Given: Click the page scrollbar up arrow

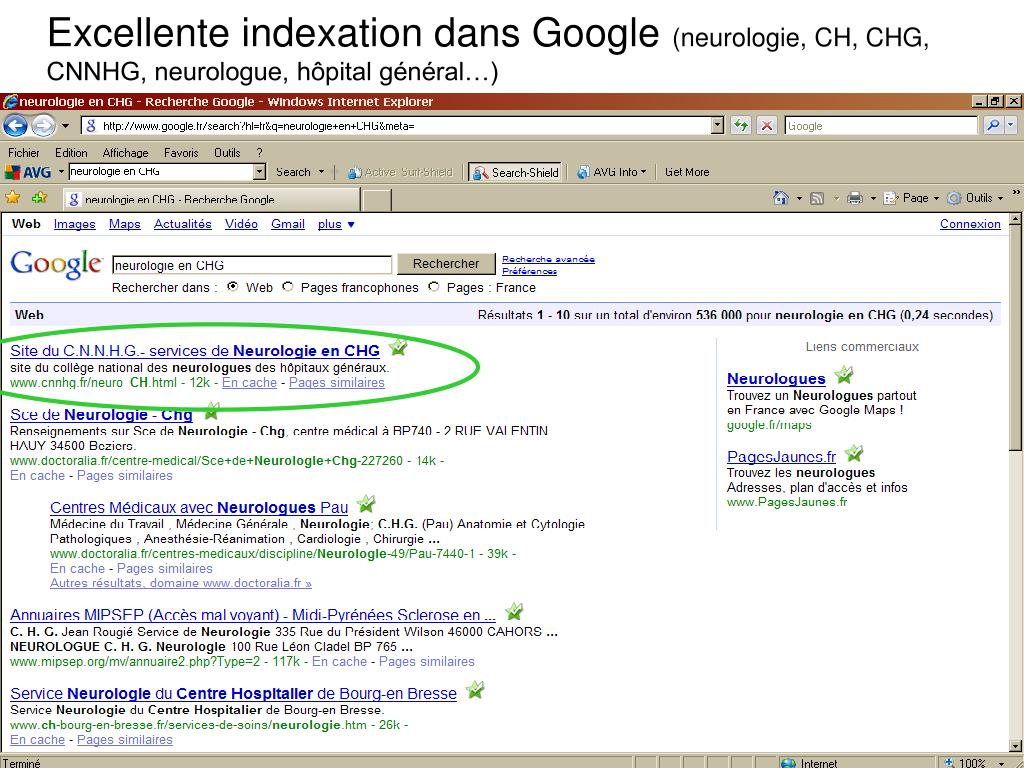Looking at the screenshot, I should pyautogui.click(x=1015, y=220).
